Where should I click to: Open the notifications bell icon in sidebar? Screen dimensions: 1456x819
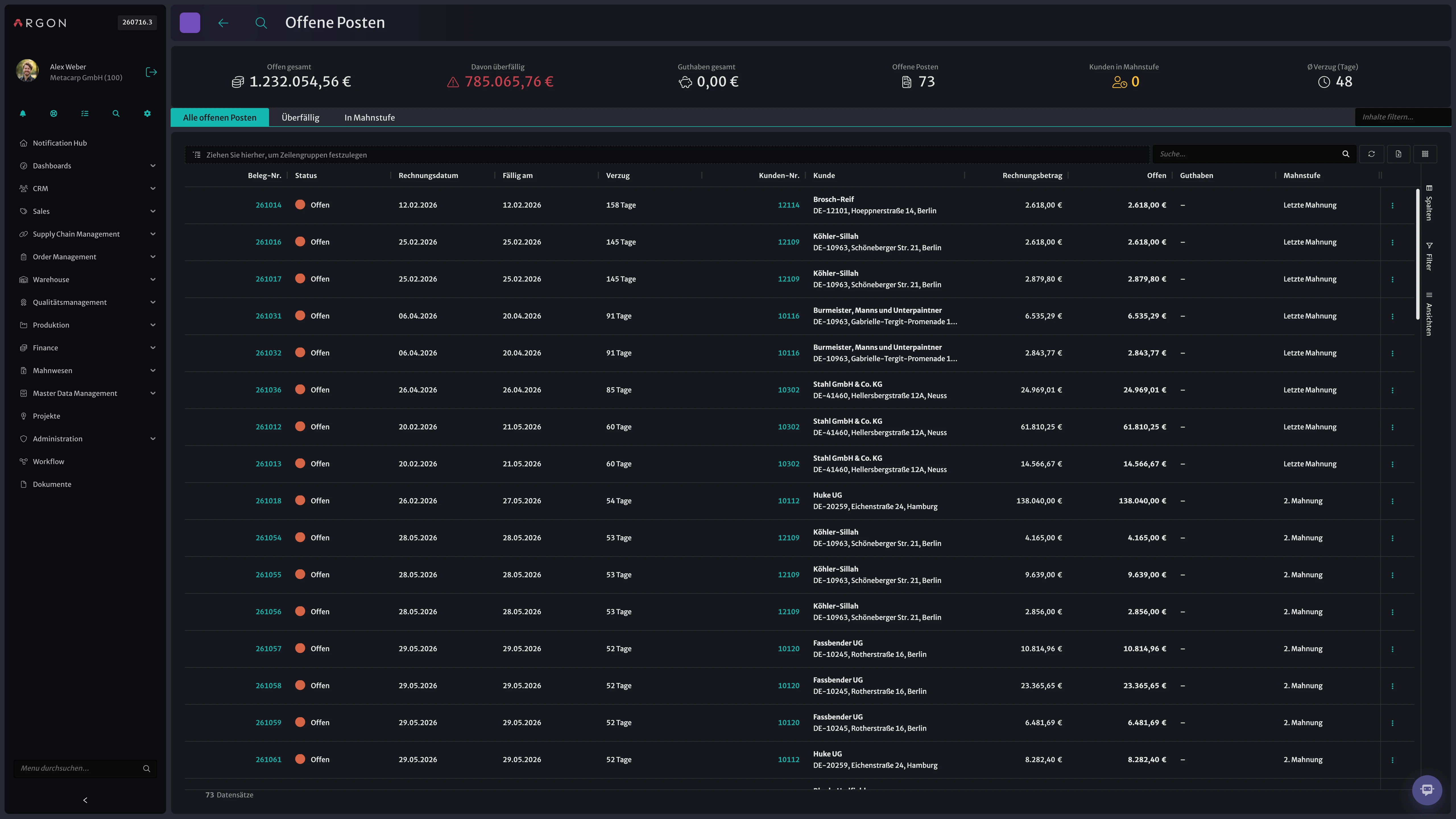(x=23, y=114)
